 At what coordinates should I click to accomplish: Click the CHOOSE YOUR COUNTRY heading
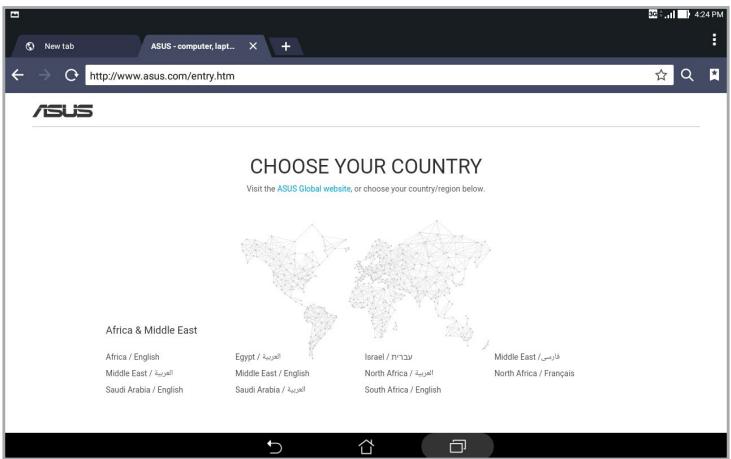tap(366, 166)
